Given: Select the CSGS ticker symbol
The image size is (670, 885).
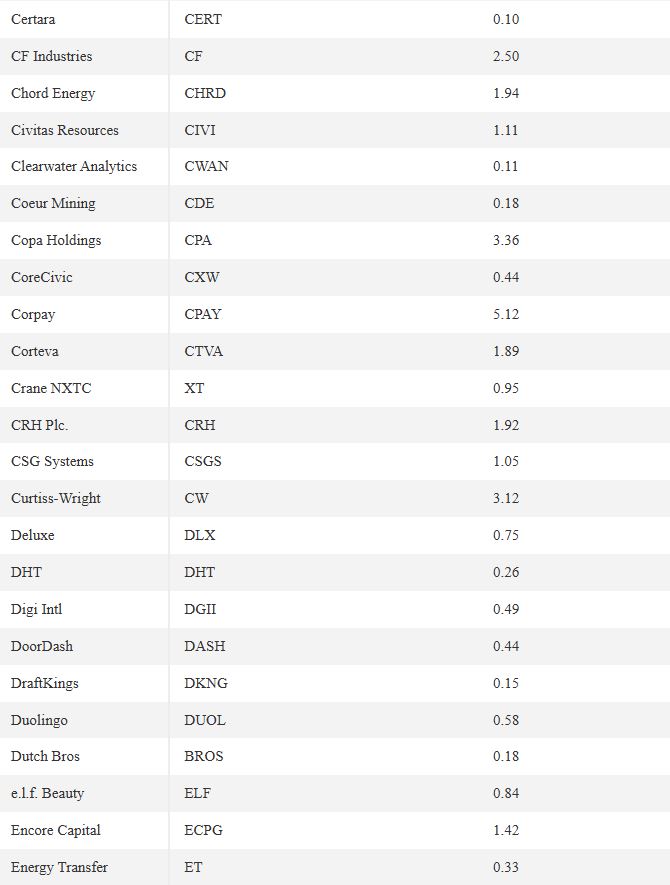Looking at the screenshot, I should 203,461.
